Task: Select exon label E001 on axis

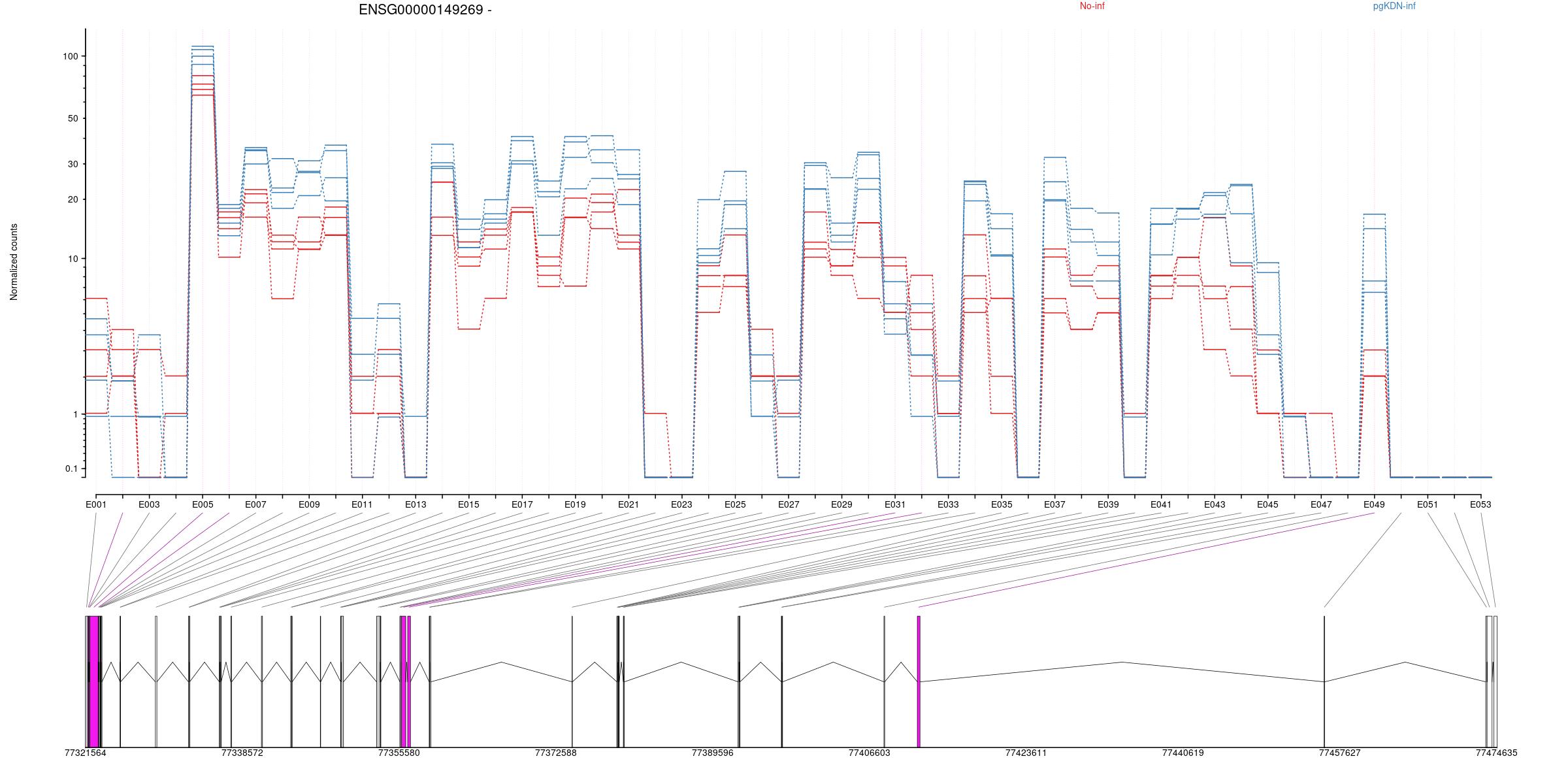Action: (96, 504)
